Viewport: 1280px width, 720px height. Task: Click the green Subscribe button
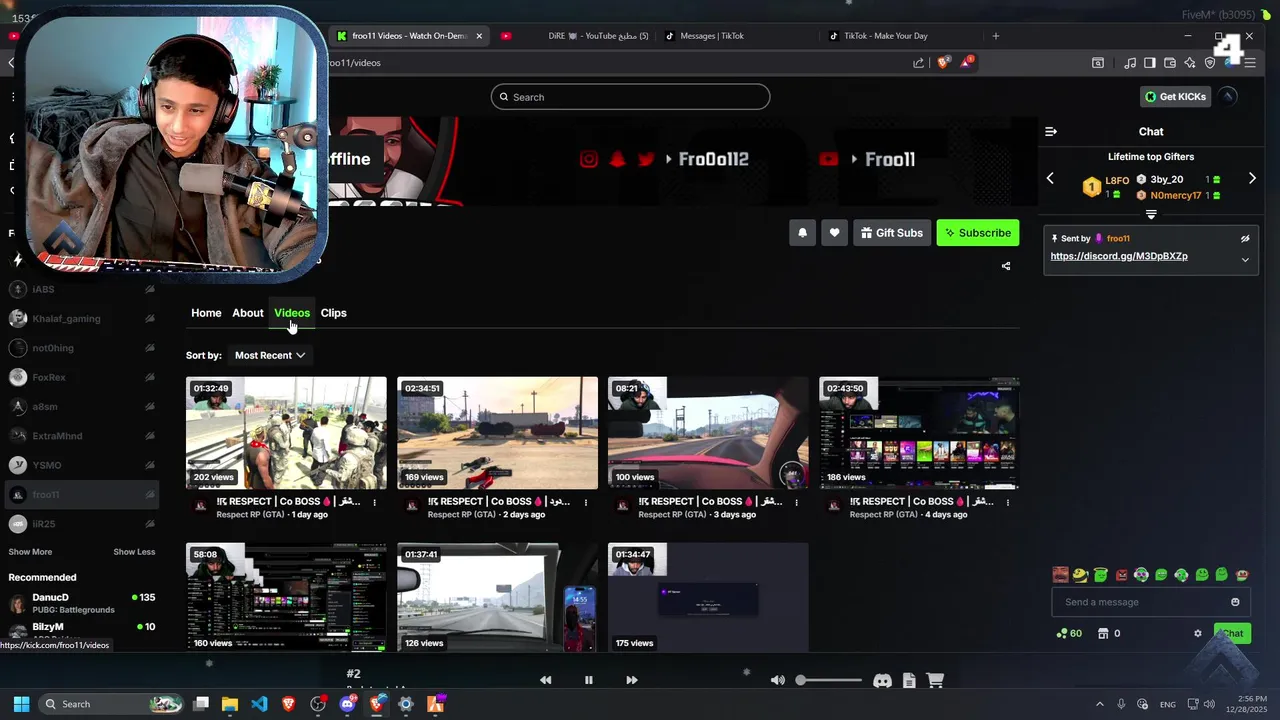coord(978,233)
